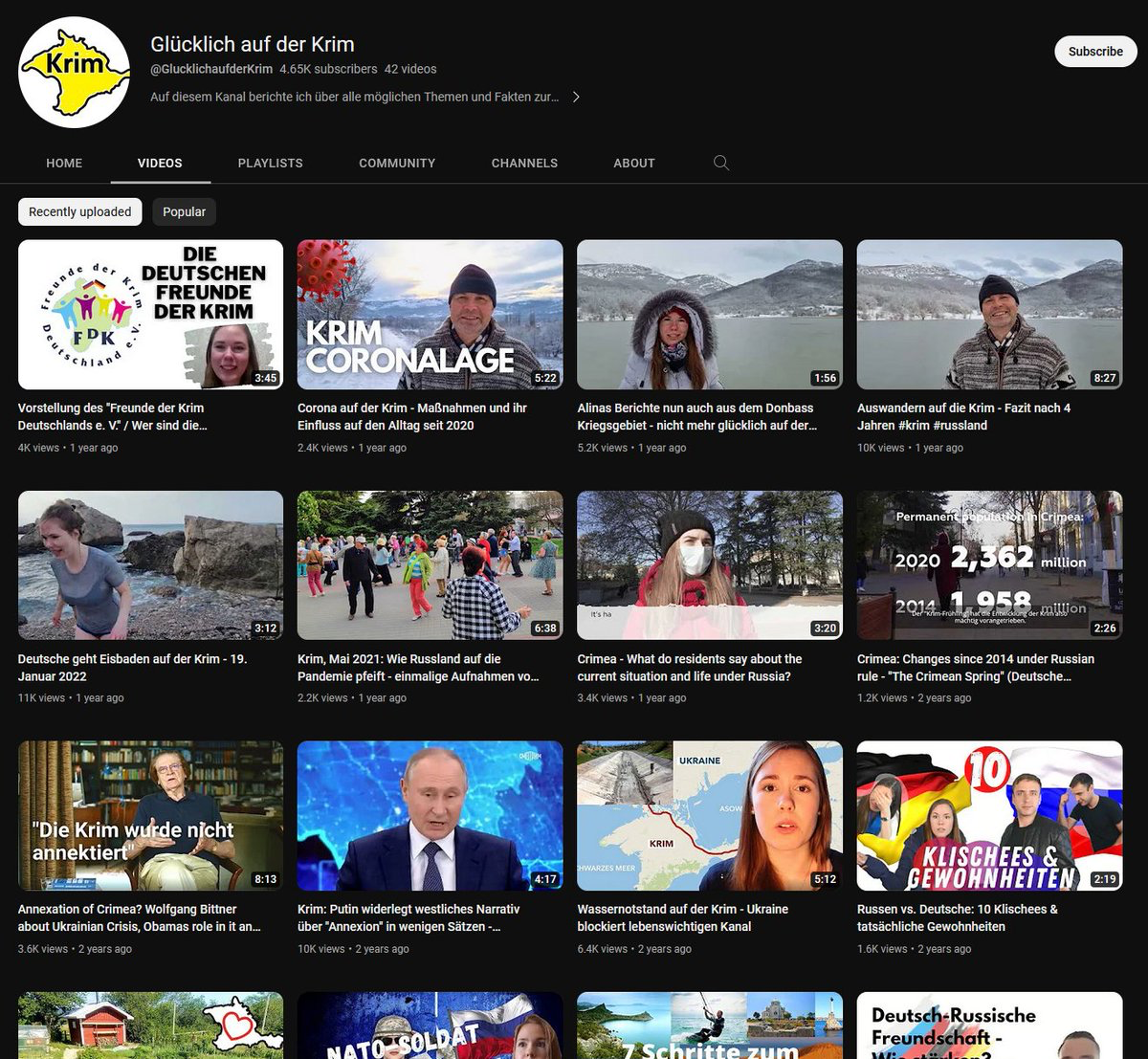
Task: Switch to the ABOUT tab
Action: click(x=634, y=163)
